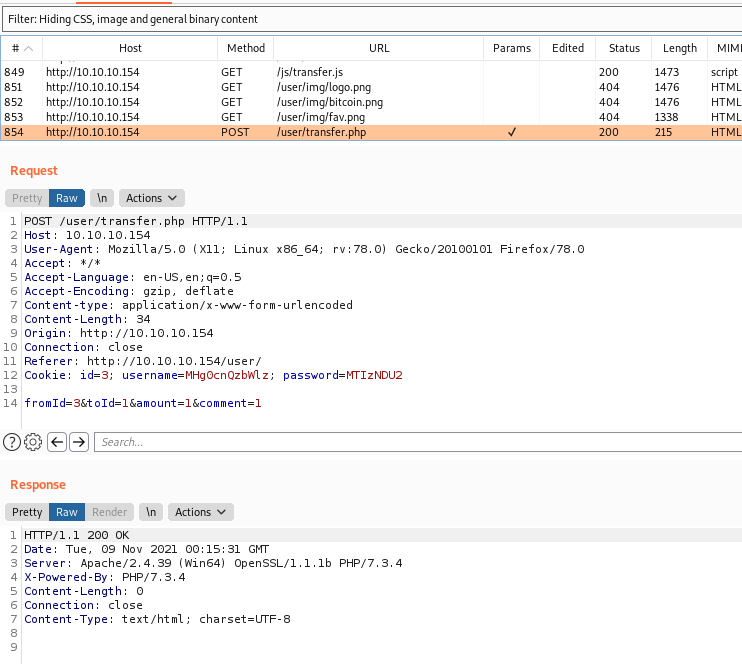
Task: Toggle \n display in Request panel
Action: click(x=101, y=198)
